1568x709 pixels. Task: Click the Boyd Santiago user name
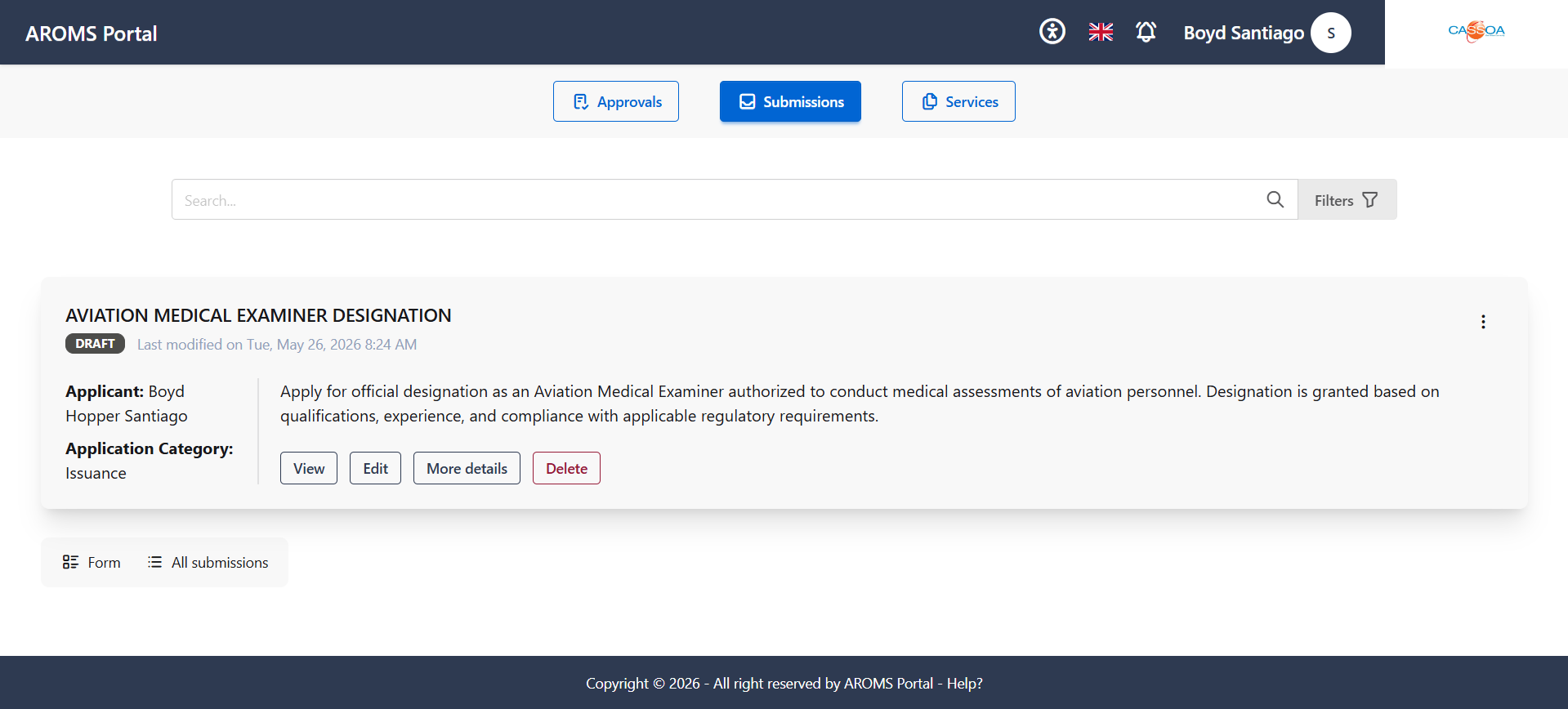click(x=1244, y=33)
